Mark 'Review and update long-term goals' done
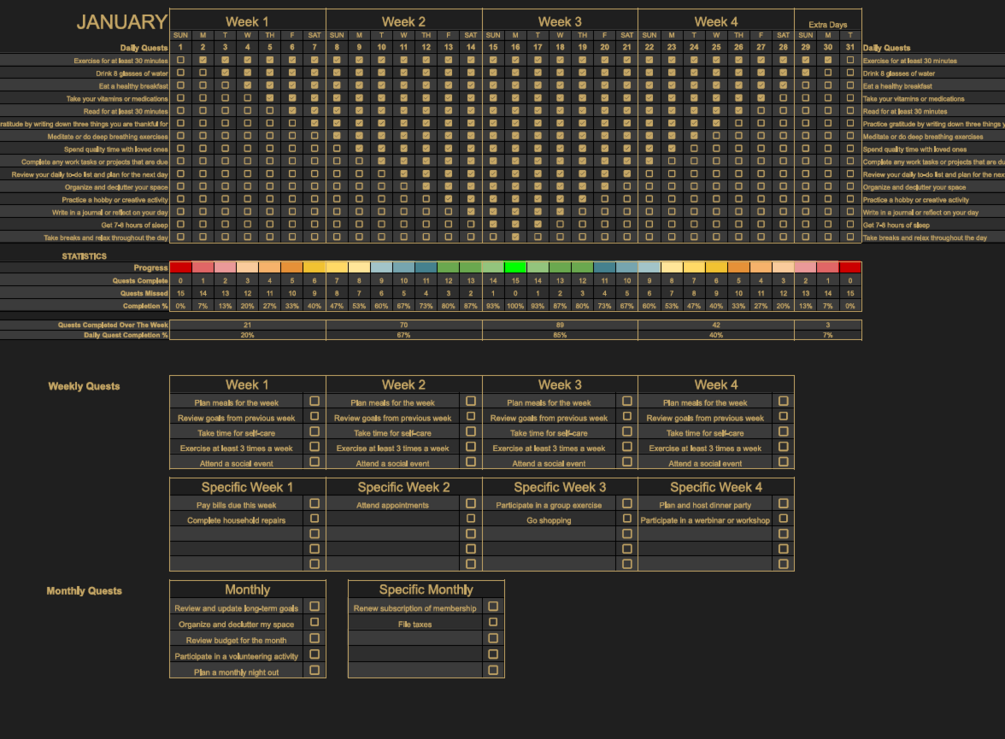The image size is (1005, 739). (x=314, y=606)
